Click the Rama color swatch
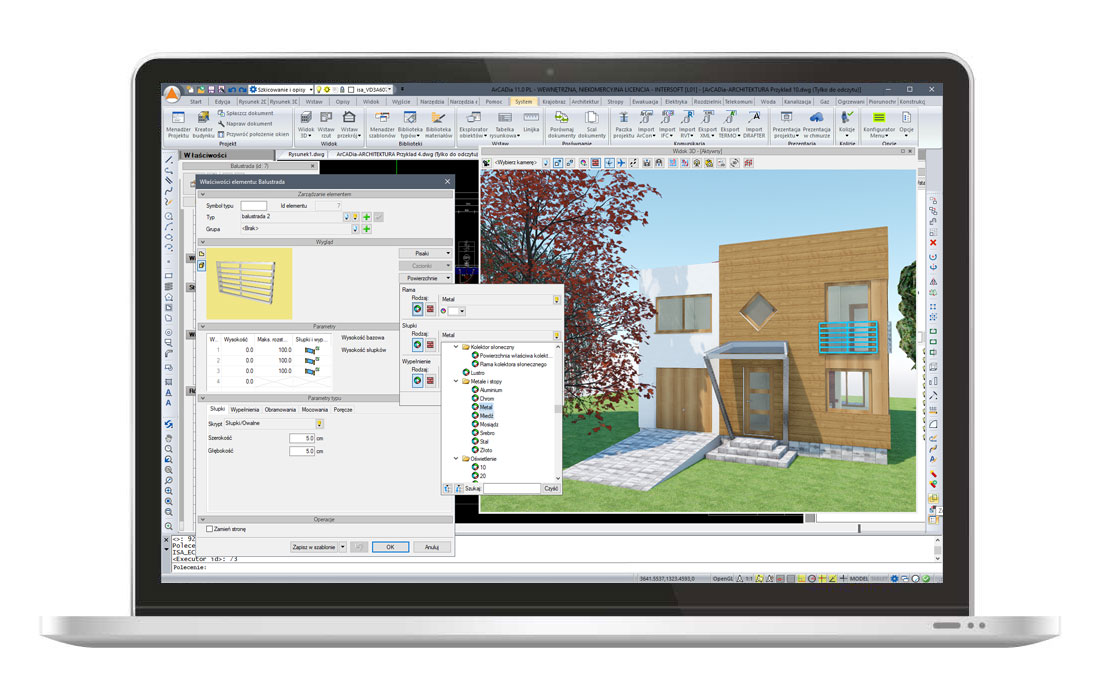Image resolution: width=1100 pixels, height=700 pixels. (x=453, y=311)
